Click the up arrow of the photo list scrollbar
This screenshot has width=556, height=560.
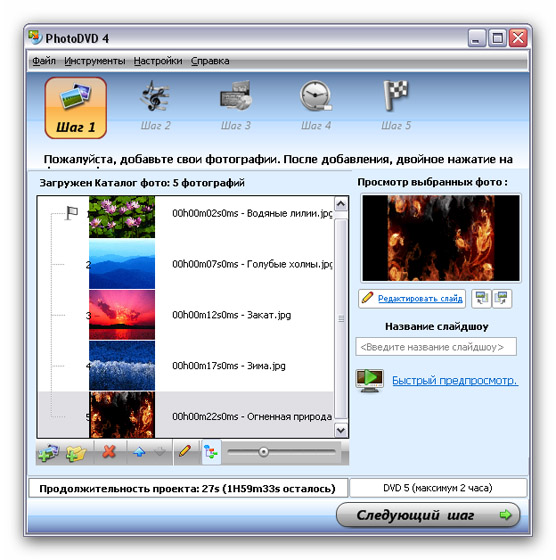(x=341, y=204)
